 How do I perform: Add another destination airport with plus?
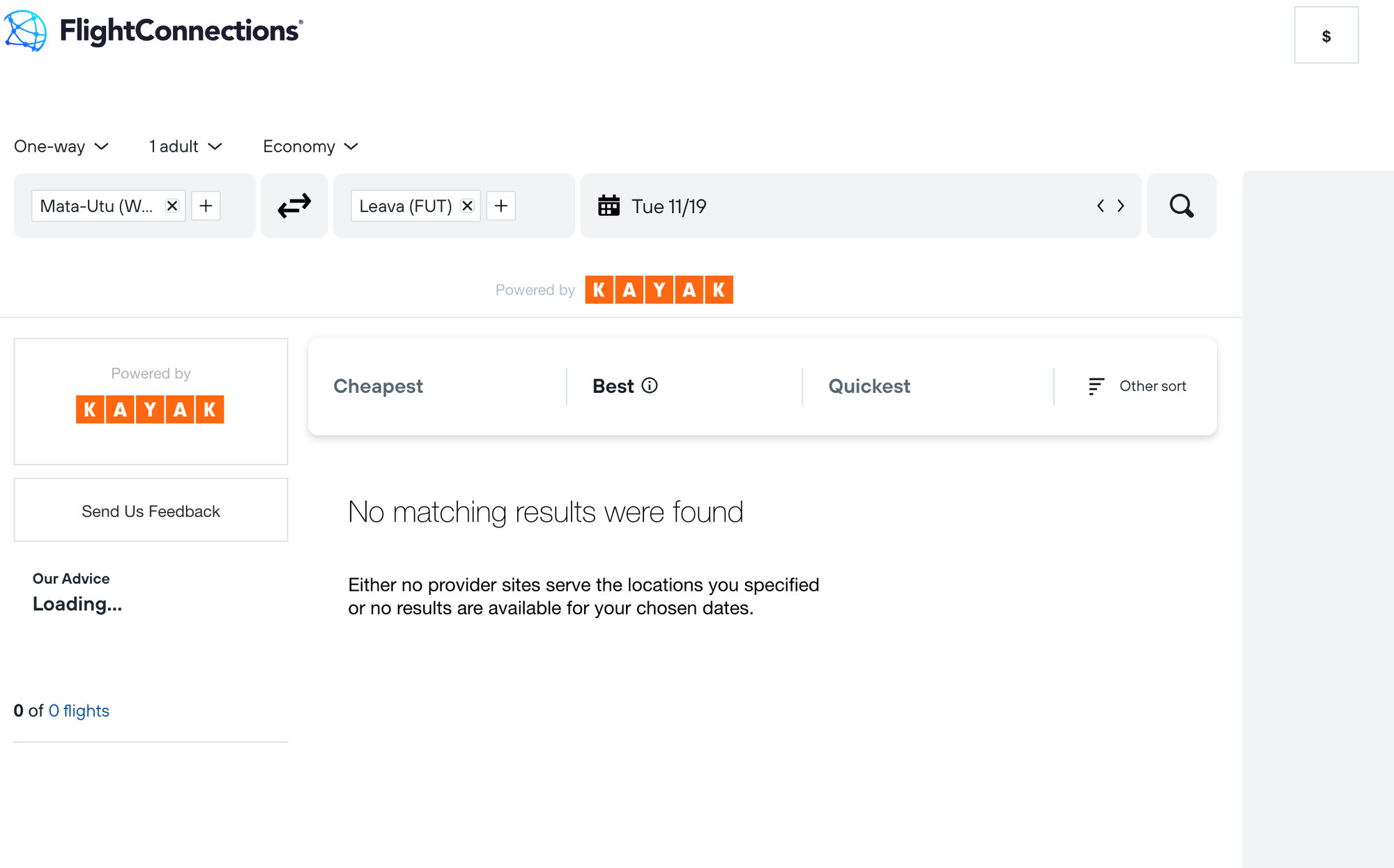(500, 206)
